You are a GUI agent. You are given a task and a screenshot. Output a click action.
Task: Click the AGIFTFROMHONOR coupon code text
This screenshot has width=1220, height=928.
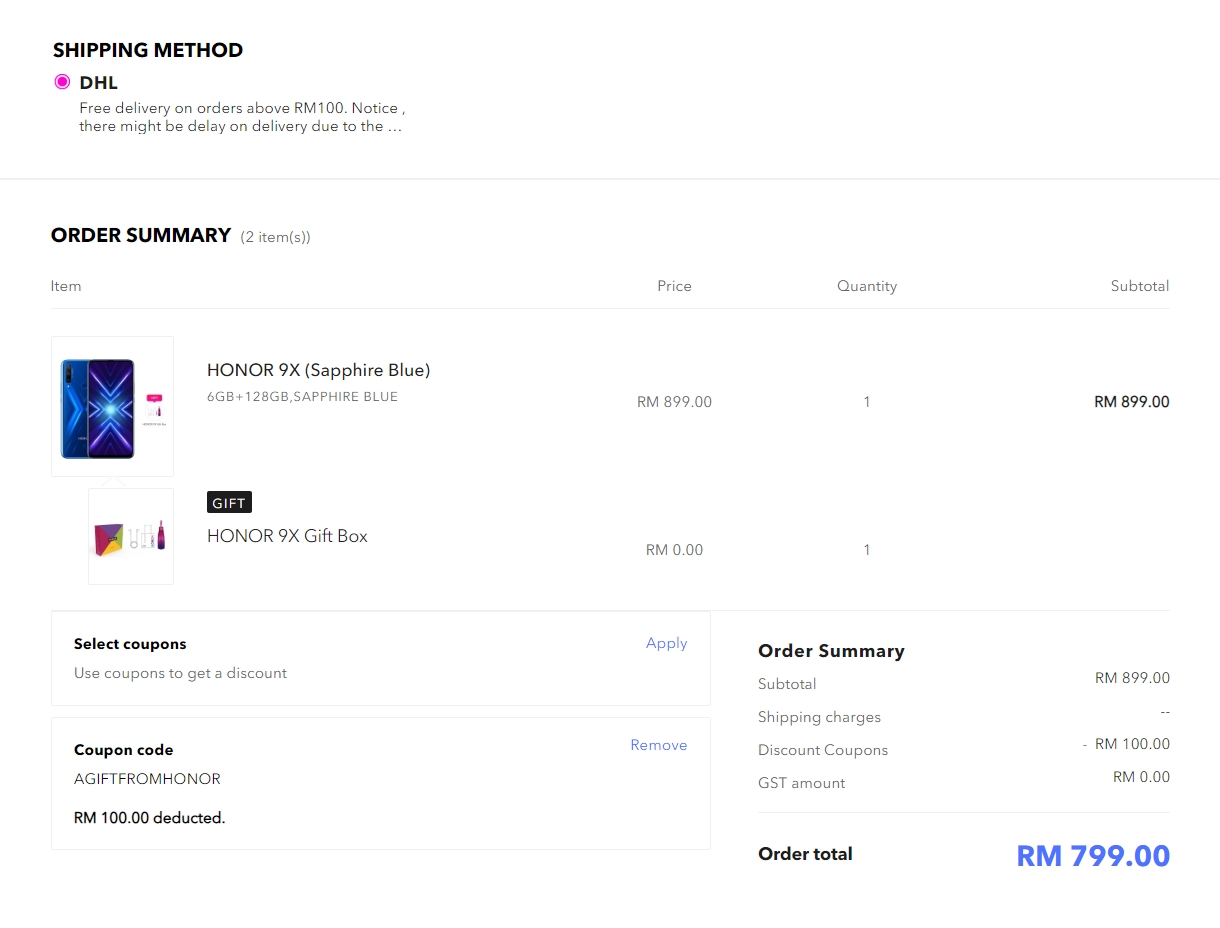pyautogui.click(x=147, y=779)
